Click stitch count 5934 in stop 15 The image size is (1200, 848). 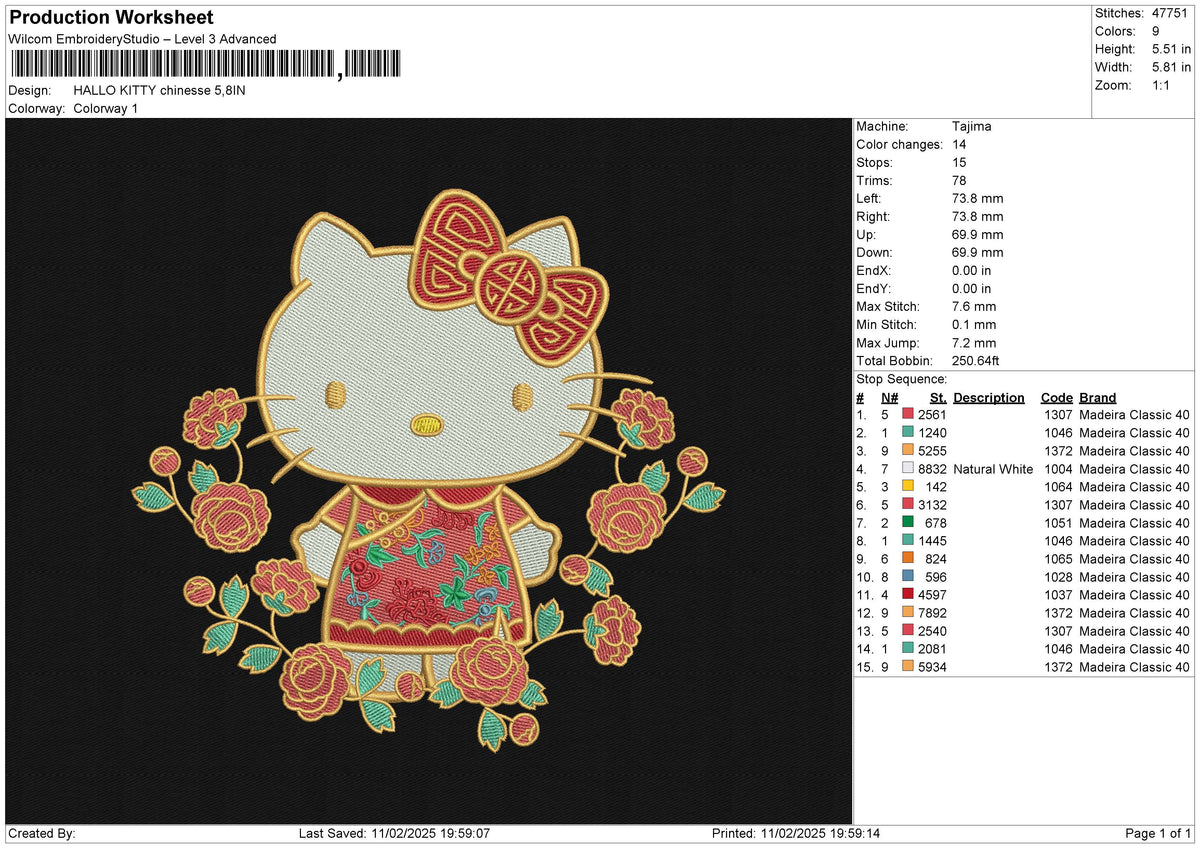[x=932, y=667]
